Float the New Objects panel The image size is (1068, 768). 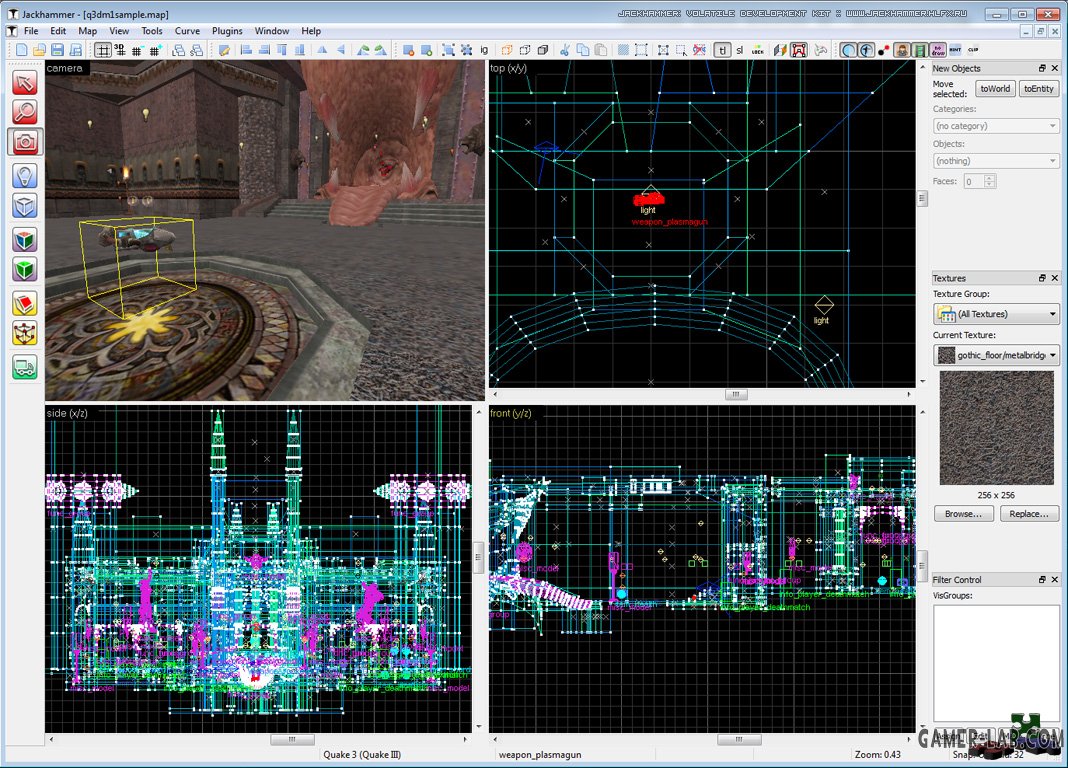tap(1042, 68)
